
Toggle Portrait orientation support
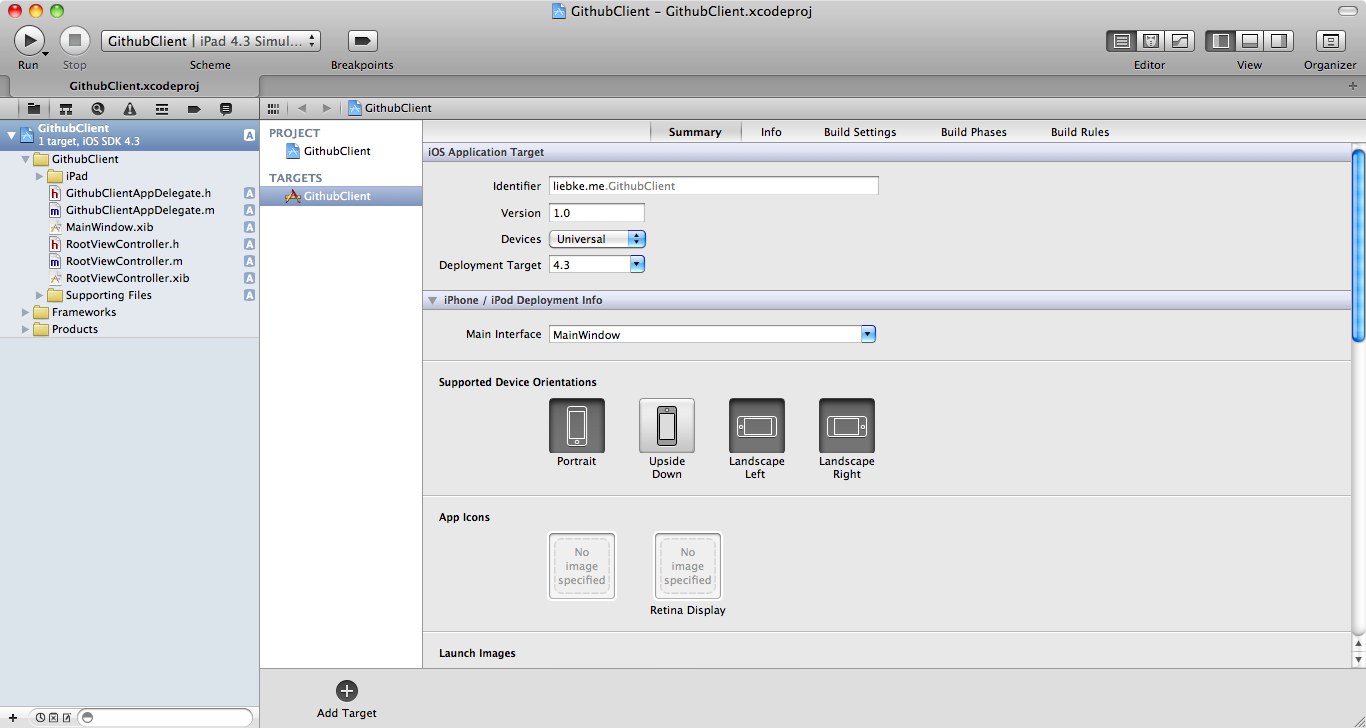pos(577,426)
